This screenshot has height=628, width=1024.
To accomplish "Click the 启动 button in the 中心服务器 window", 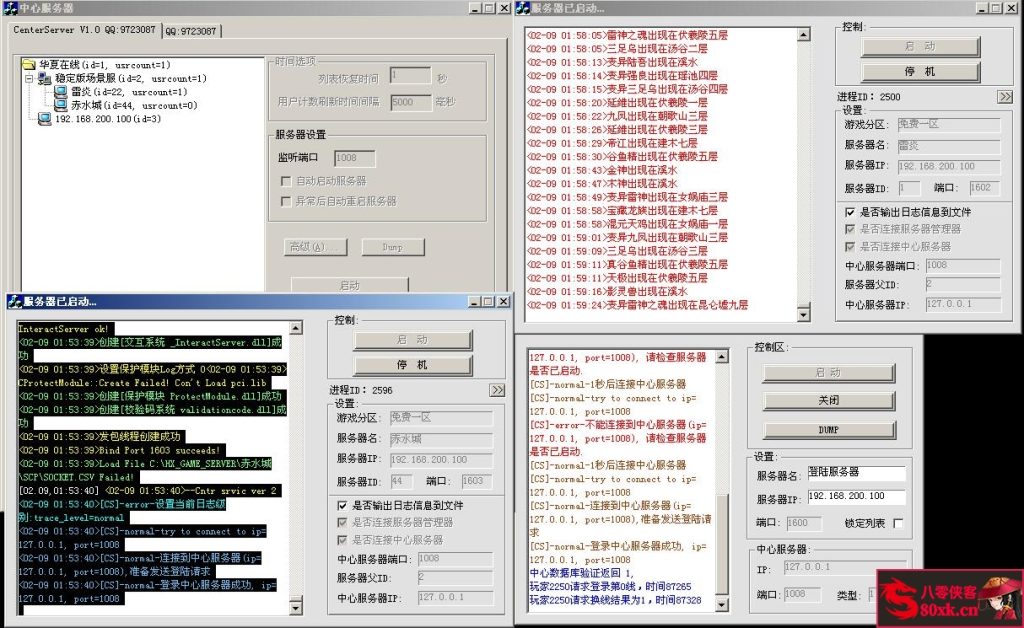I will coord(349,285).
